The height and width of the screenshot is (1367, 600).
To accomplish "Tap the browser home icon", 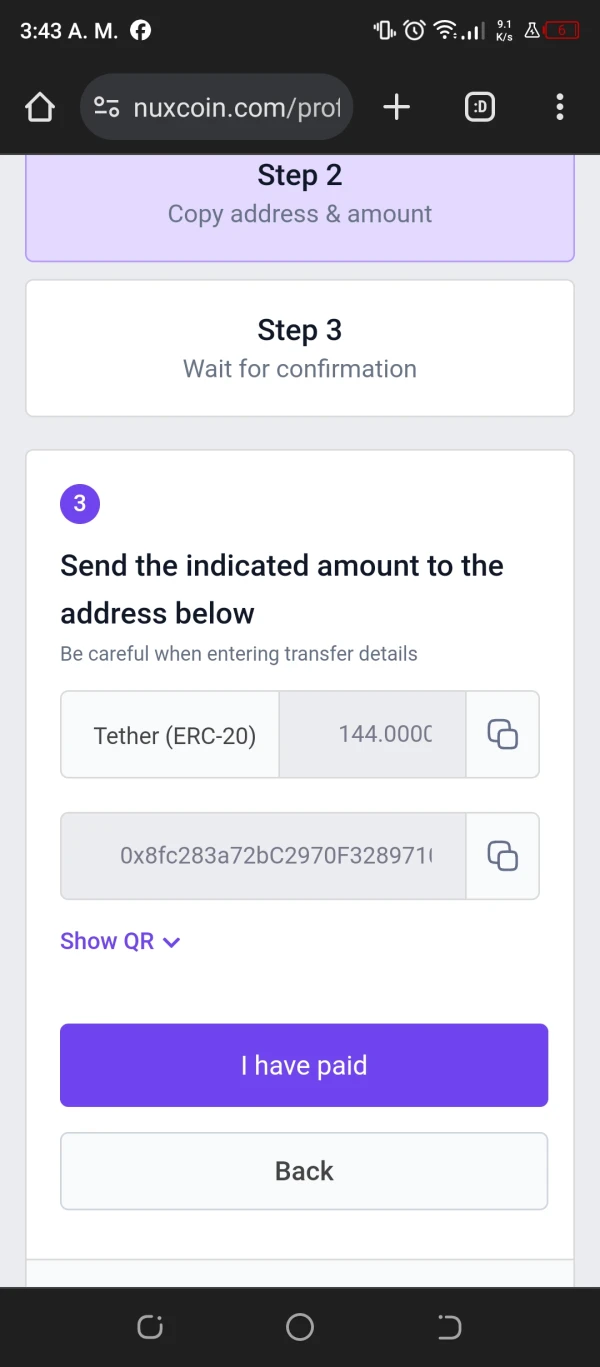I will point(40,107).
